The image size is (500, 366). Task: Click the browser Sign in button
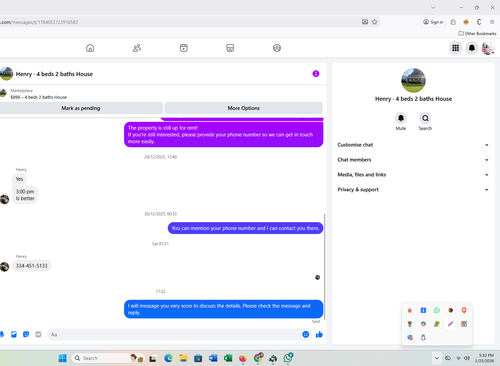click(x=433, y=22)
